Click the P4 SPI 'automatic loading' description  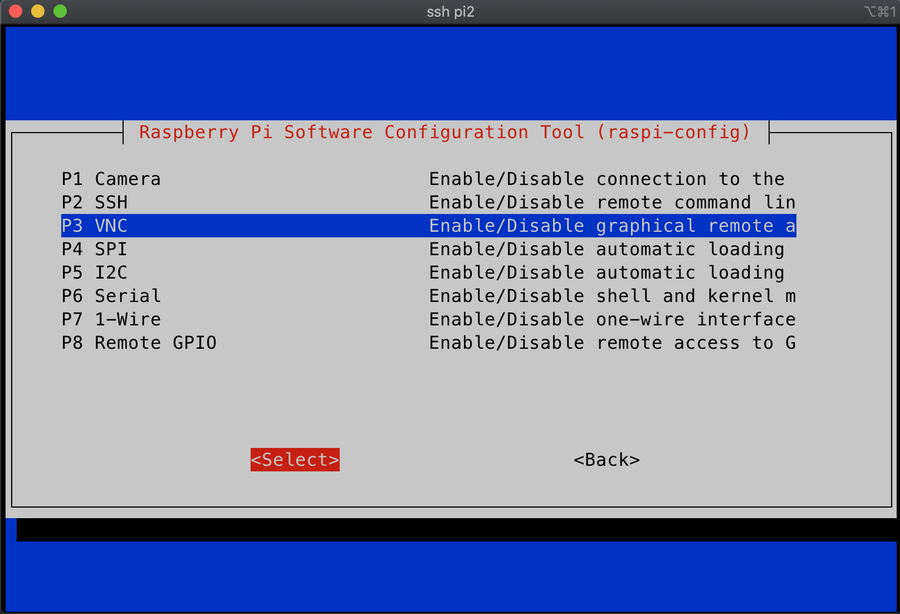[x=607, y=250]
